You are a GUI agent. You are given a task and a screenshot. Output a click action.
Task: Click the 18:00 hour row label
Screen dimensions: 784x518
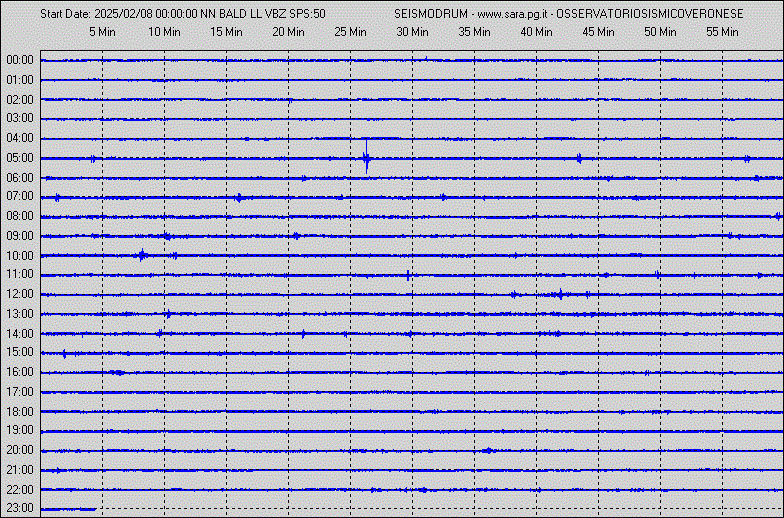pos(20,412)
